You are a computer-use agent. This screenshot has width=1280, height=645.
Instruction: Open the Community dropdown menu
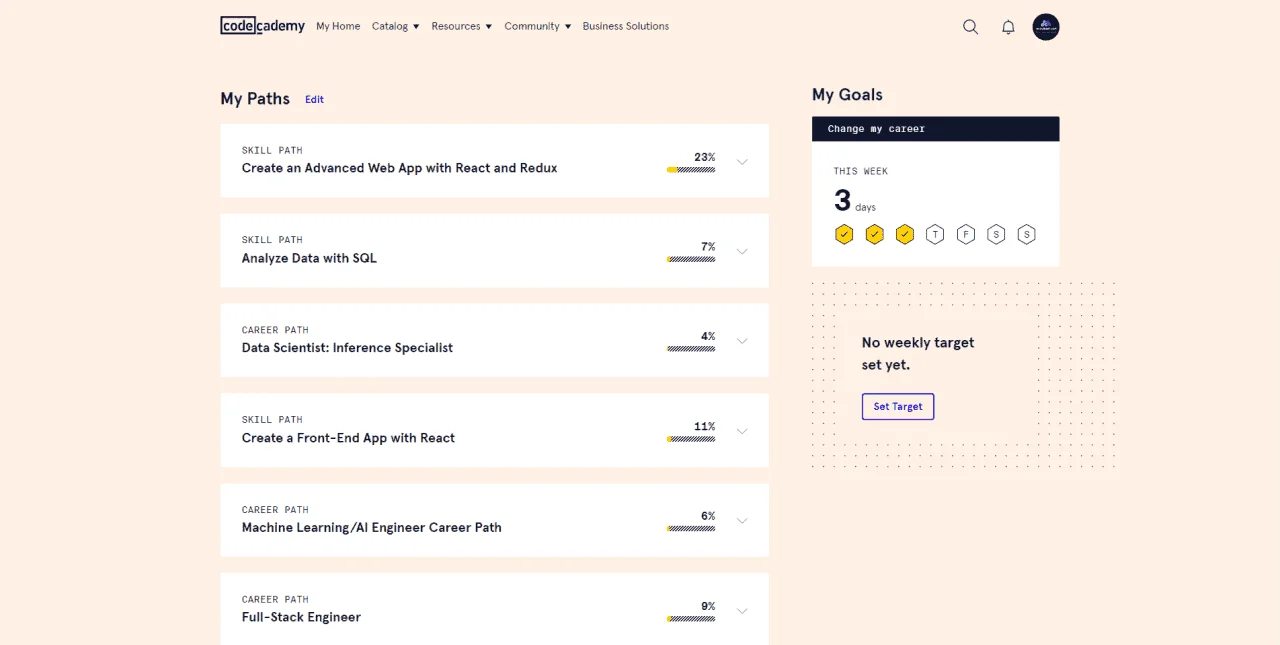coord(538,26)
